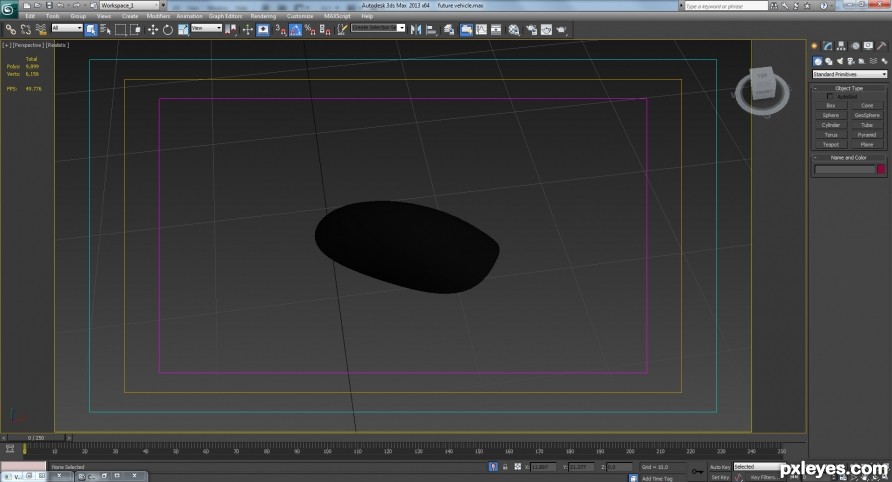Click the Align tool icon
This screenshot has width=892, height=482.
click(431, 30)
